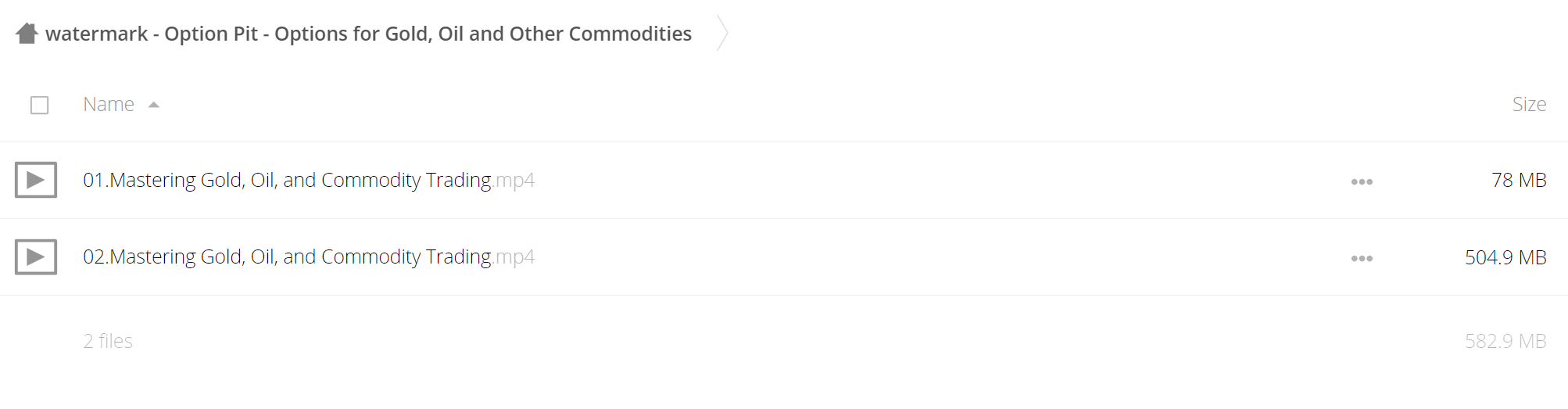
Task: Click the .mp4 extension of the 02 file
Action: 514,257
